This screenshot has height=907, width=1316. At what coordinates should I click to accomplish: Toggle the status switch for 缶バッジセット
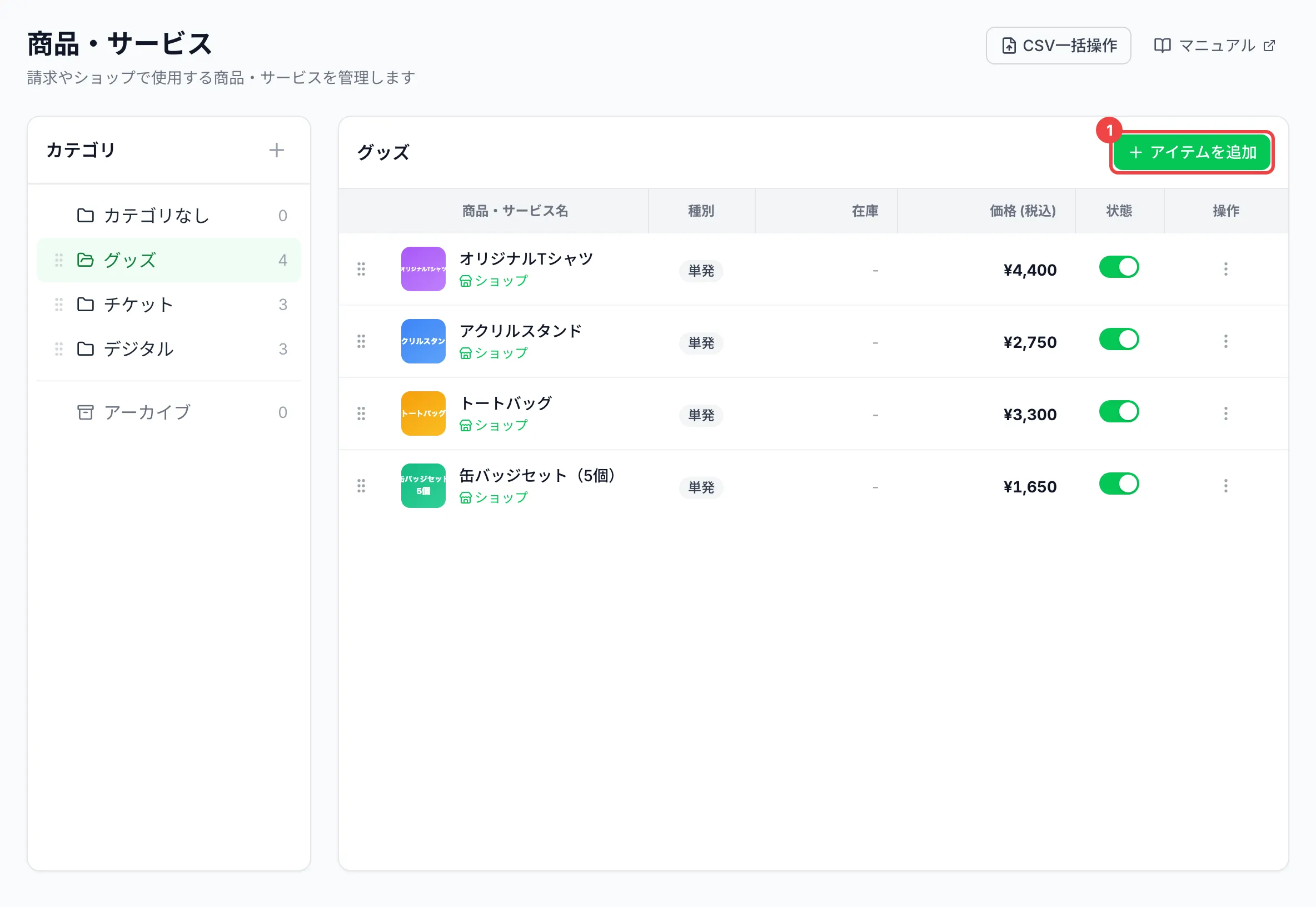click(1119, 484)
